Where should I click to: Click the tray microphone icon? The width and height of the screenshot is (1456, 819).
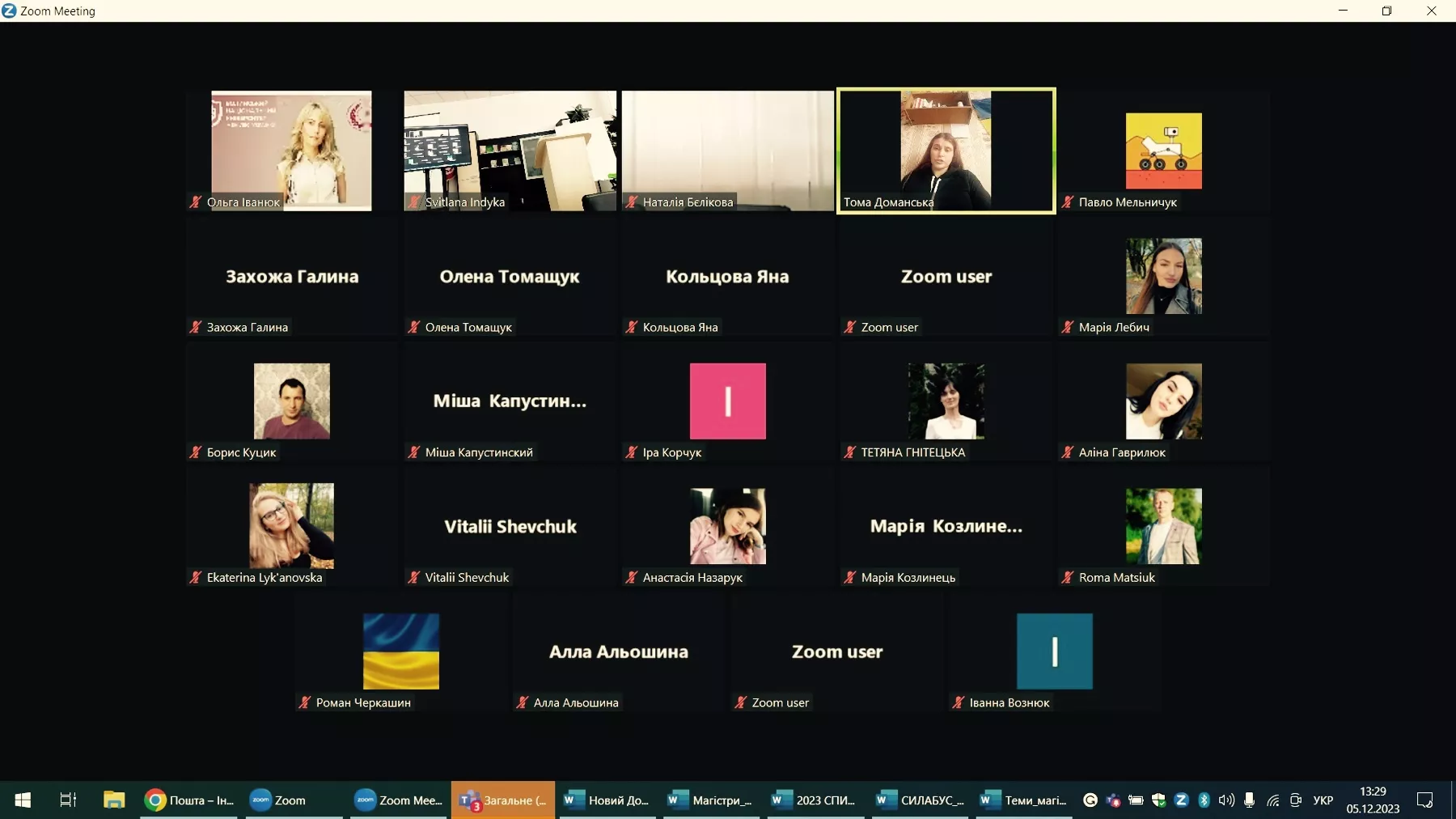pyautogui.click(x=1249, y=800)
